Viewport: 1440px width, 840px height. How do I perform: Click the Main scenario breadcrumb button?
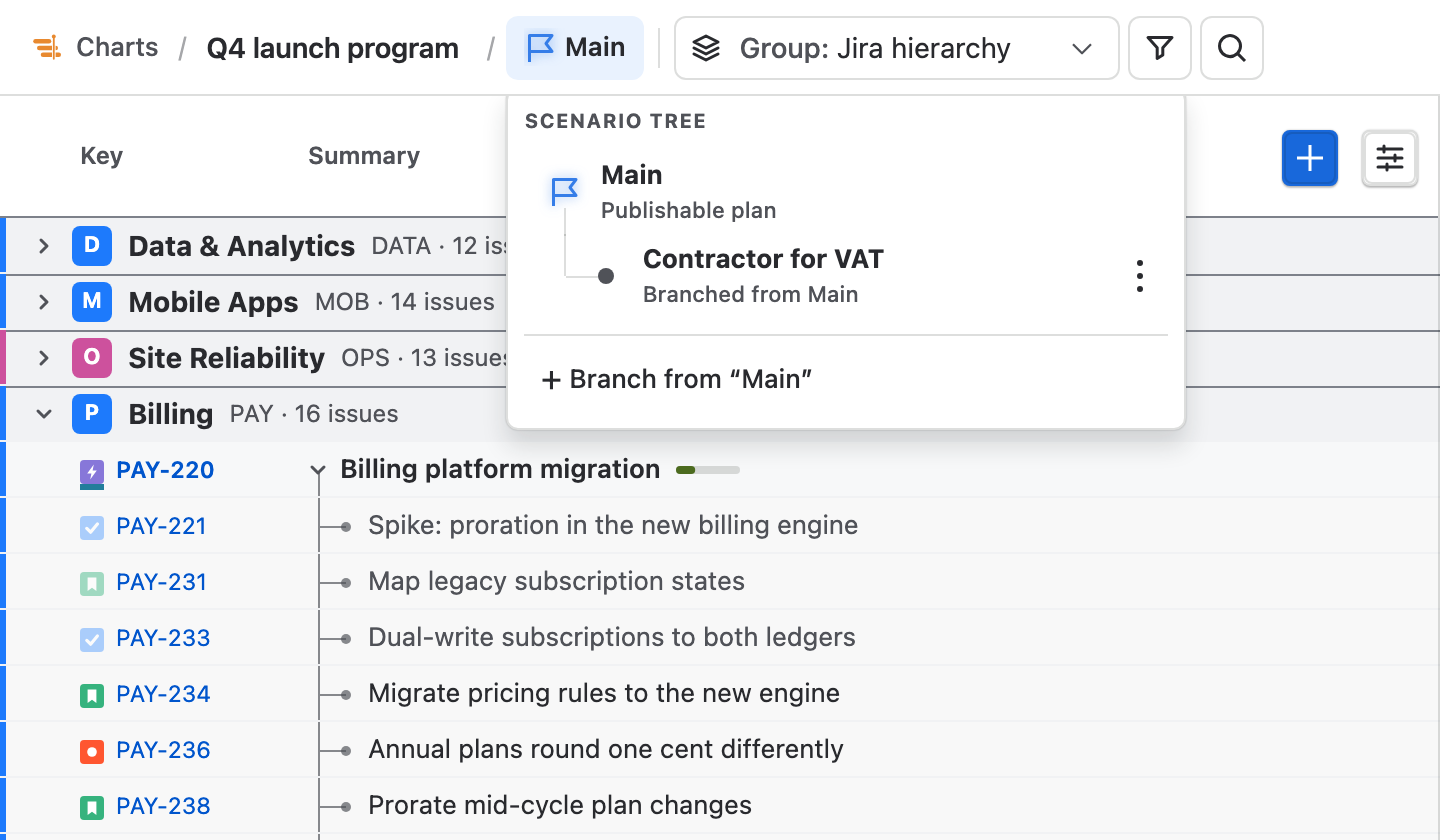pyautogui.click(x=575, y=48)
